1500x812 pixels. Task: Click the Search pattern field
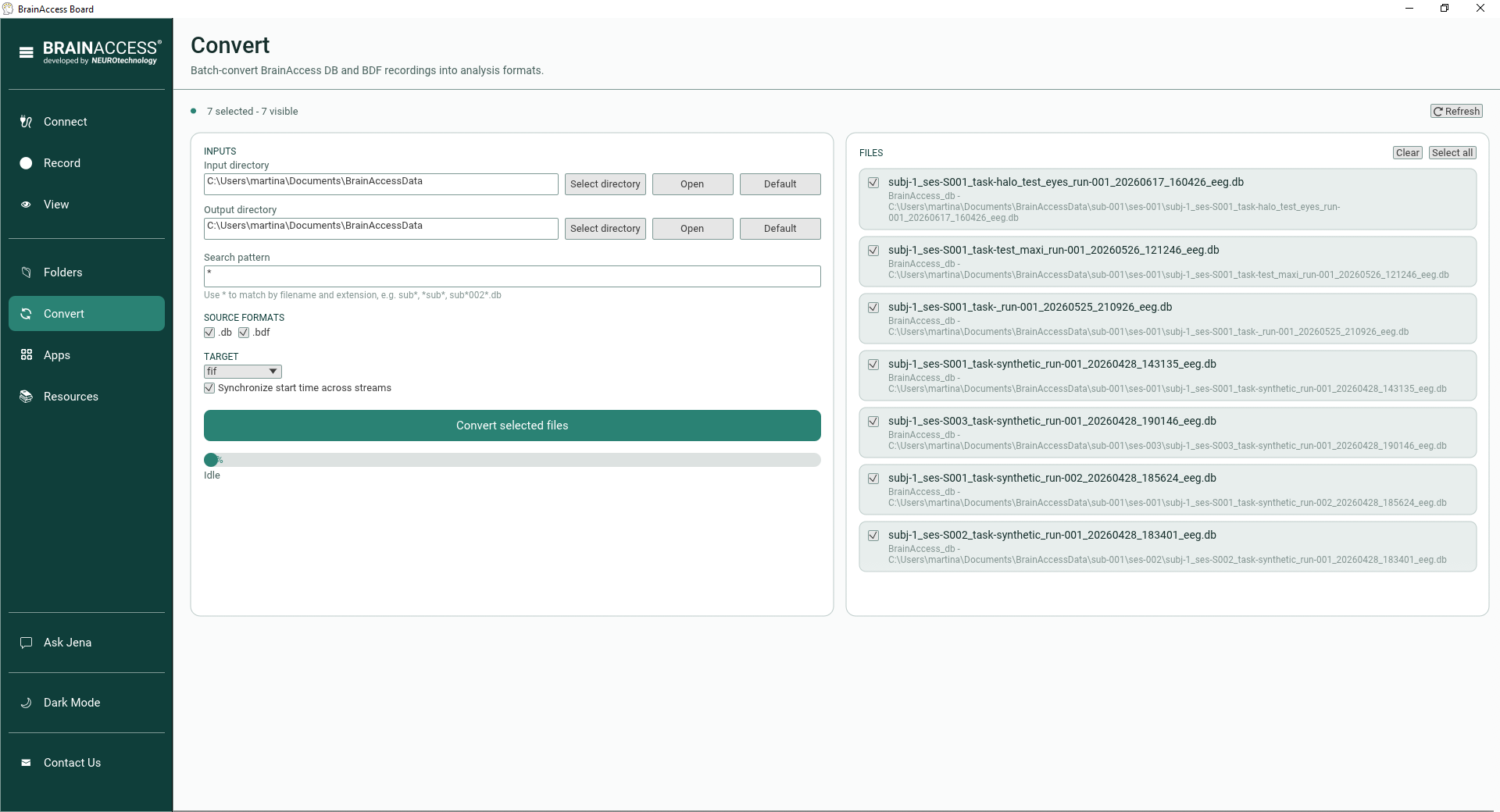click(x=512, y=276)
